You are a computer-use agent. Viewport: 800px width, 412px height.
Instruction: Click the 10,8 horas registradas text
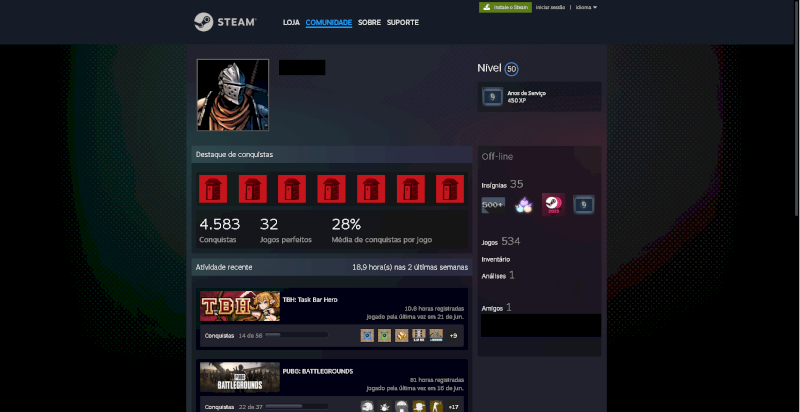[434, 308]
